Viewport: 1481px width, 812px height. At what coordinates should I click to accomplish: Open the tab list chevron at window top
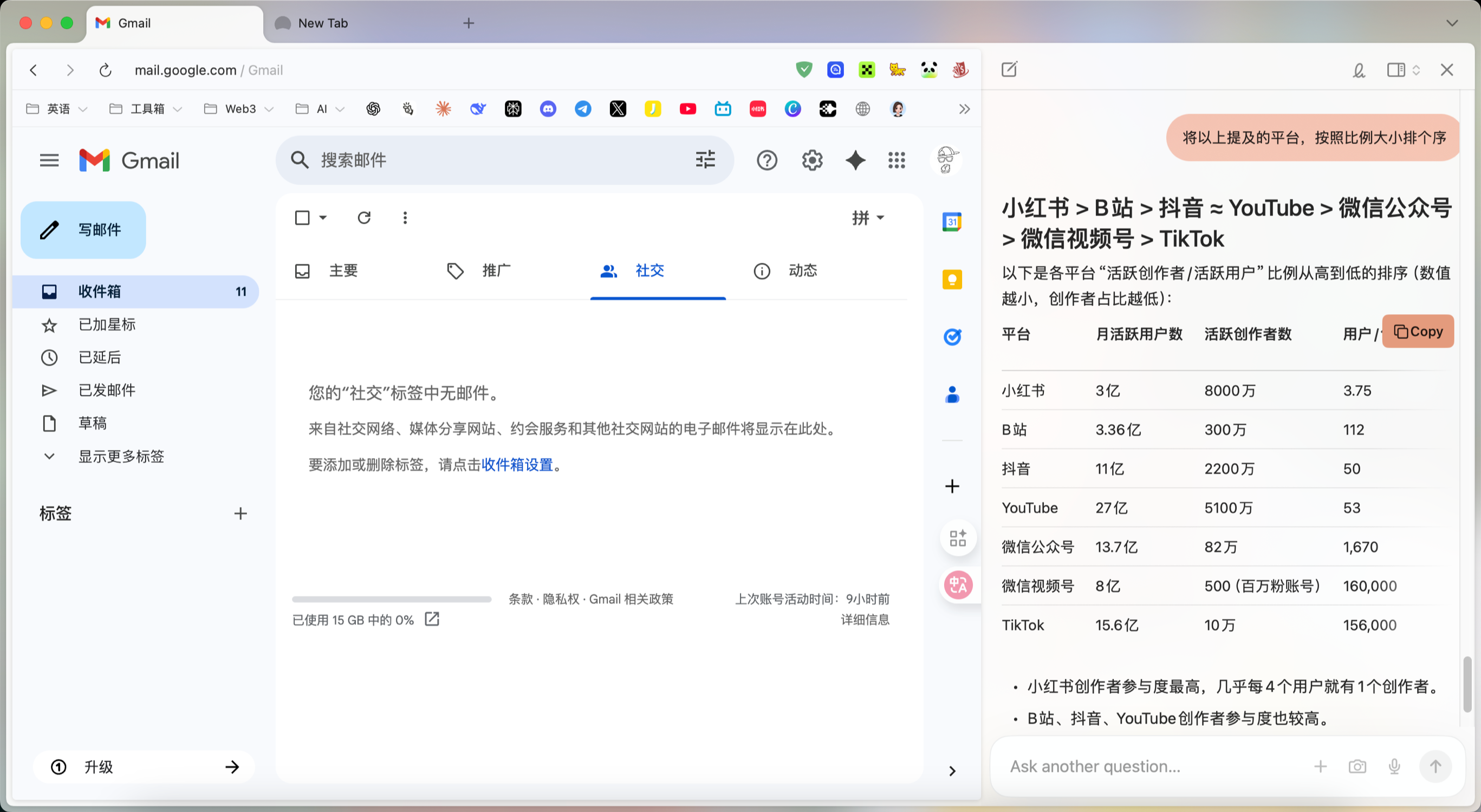click(1452, 23)
